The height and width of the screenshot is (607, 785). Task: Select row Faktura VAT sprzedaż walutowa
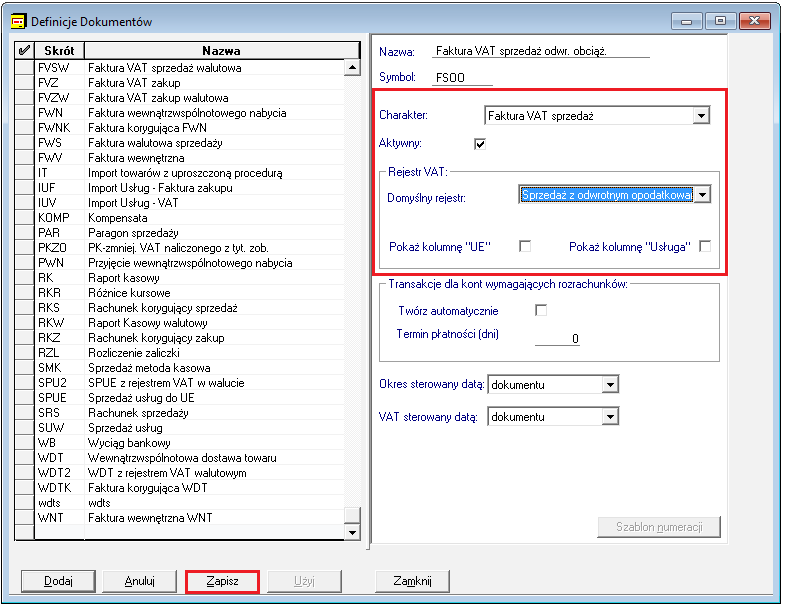[189, 68]
